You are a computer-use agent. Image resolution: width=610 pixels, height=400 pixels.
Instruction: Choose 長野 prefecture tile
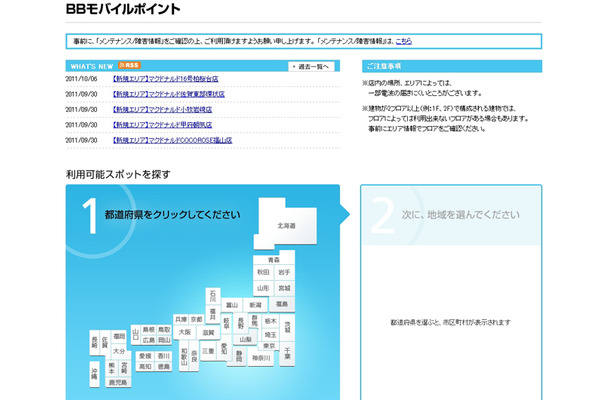coord(241,323)
